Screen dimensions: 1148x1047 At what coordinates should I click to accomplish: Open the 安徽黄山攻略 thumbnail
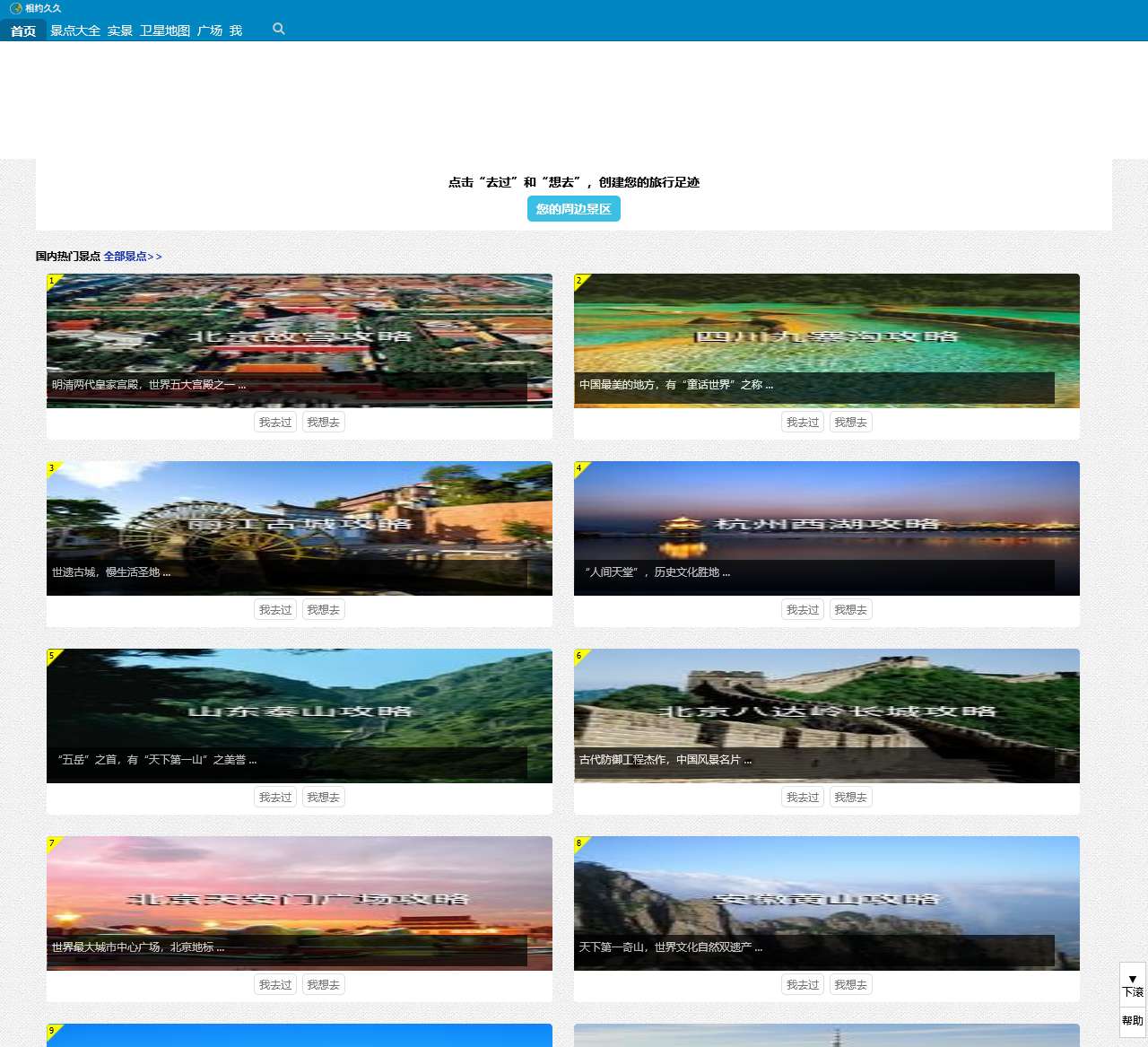point(827,903)
